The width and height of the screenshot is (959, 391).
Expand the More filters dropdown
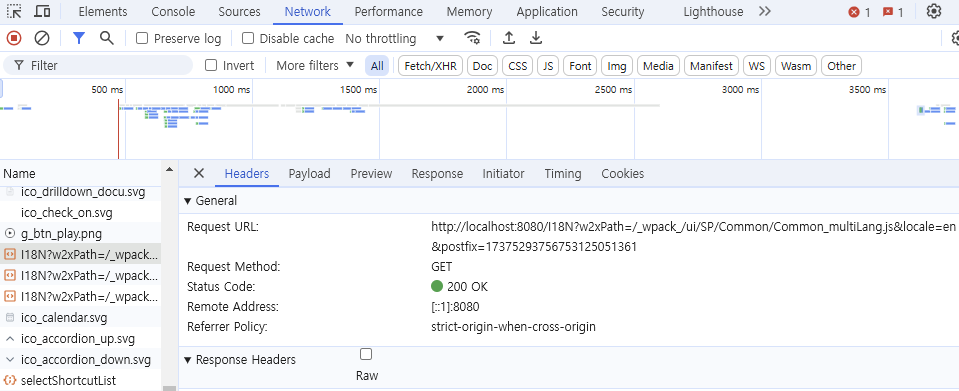click(x=315, y=65)
